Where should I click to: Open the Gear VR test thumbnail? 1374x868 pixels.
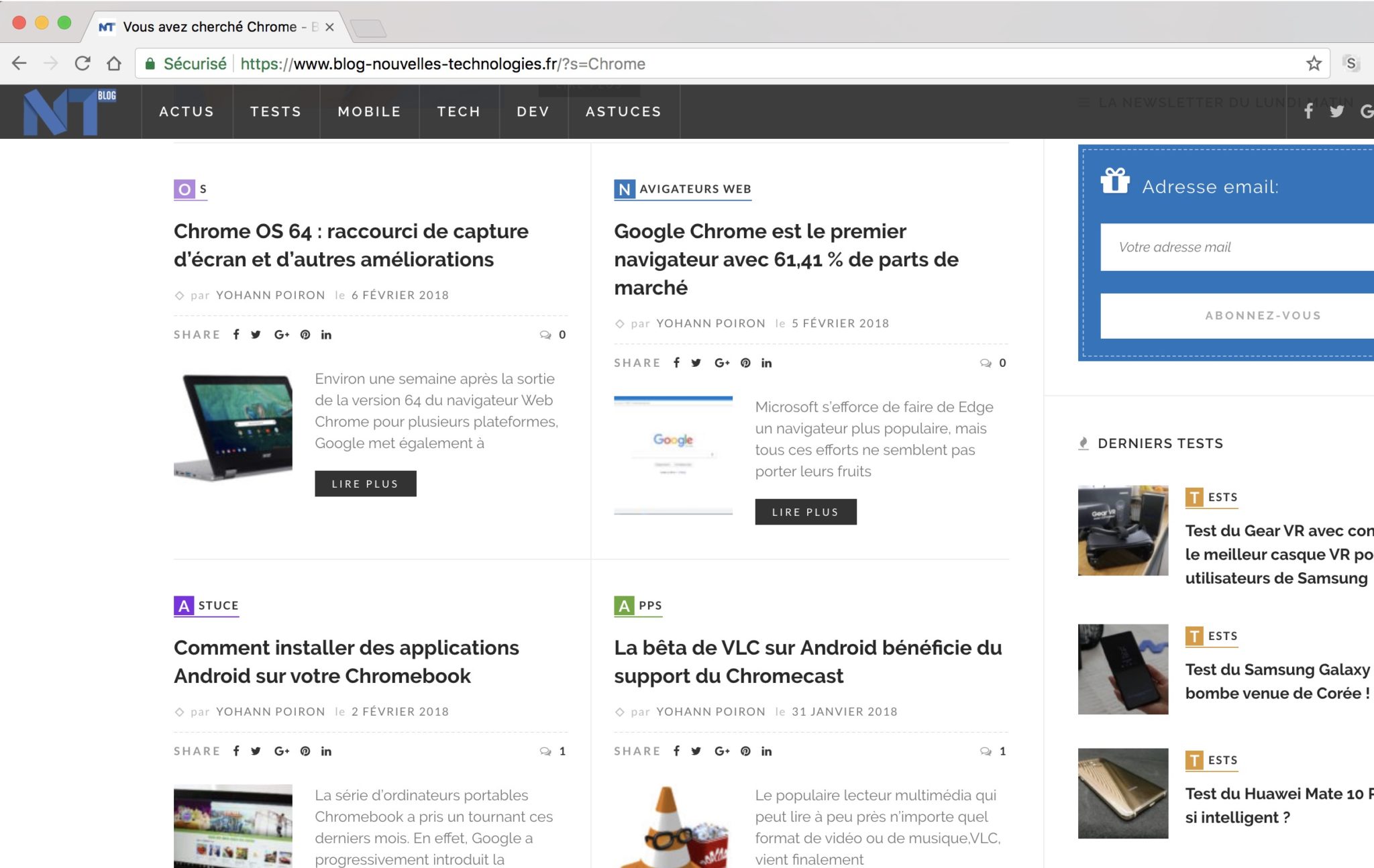pyautogui.click(x=1122, y=530)
